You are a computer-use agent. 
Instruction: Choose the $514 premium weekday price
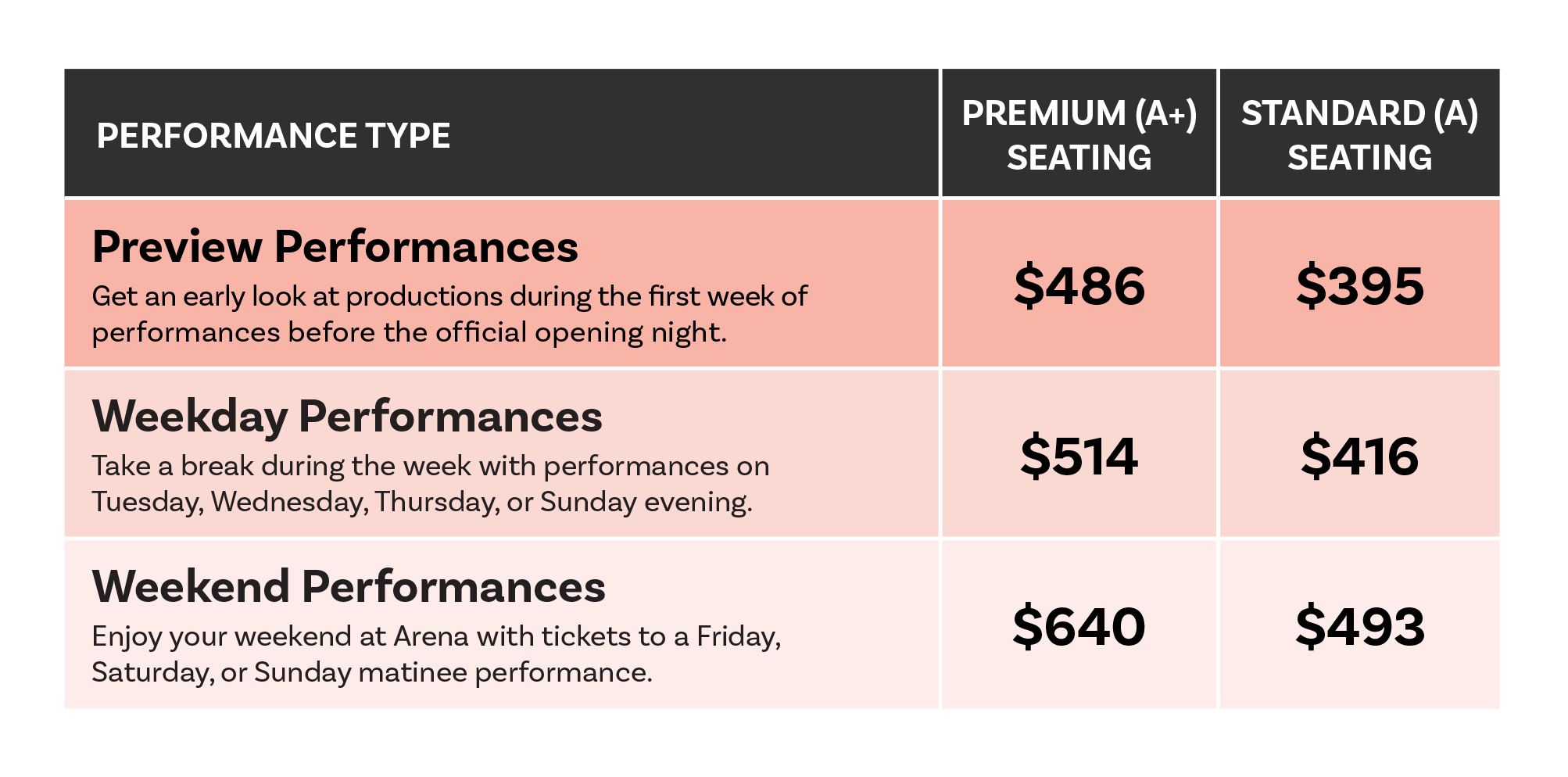(x=1079, y=456)
